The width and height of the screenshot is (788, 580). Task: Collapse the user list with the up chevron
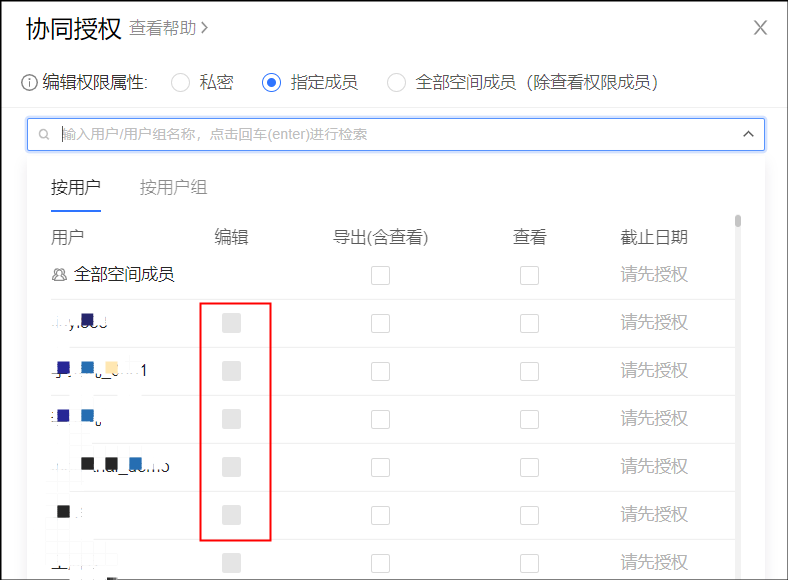[748, 134]
